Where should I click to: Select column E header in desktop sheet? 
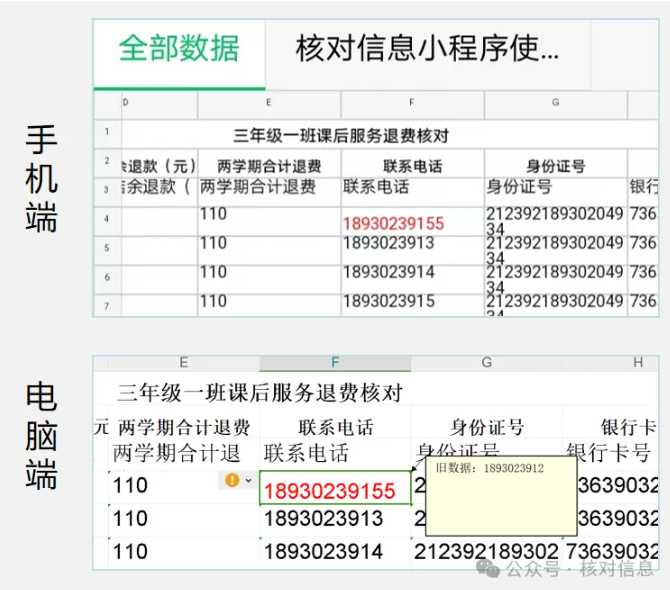pyautogui.click(x=184, y=363)
